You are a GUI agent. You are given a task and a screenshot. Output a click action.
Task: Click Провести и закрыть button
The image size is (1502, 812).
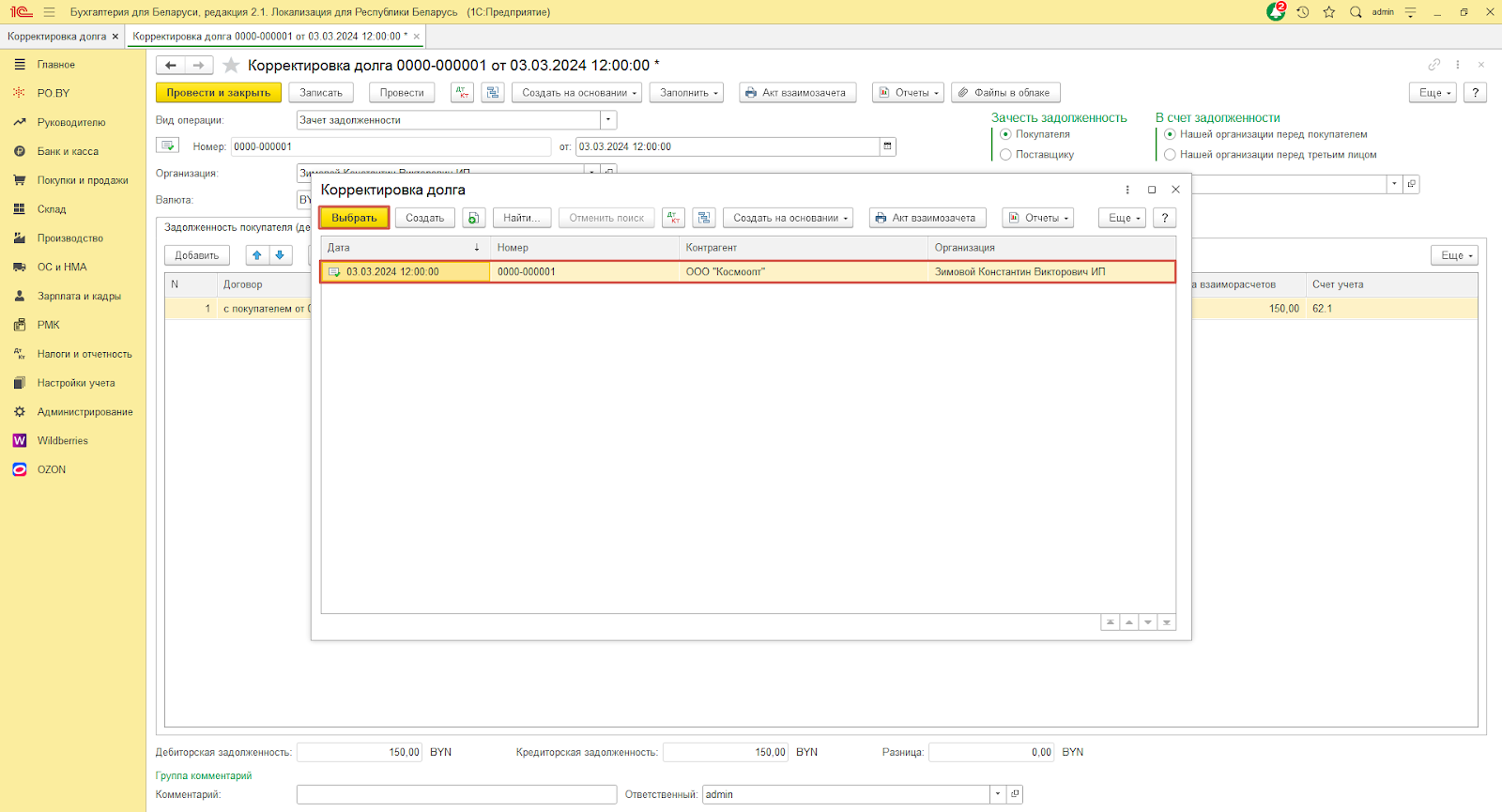pyautogui.click(x=218, y=93)
